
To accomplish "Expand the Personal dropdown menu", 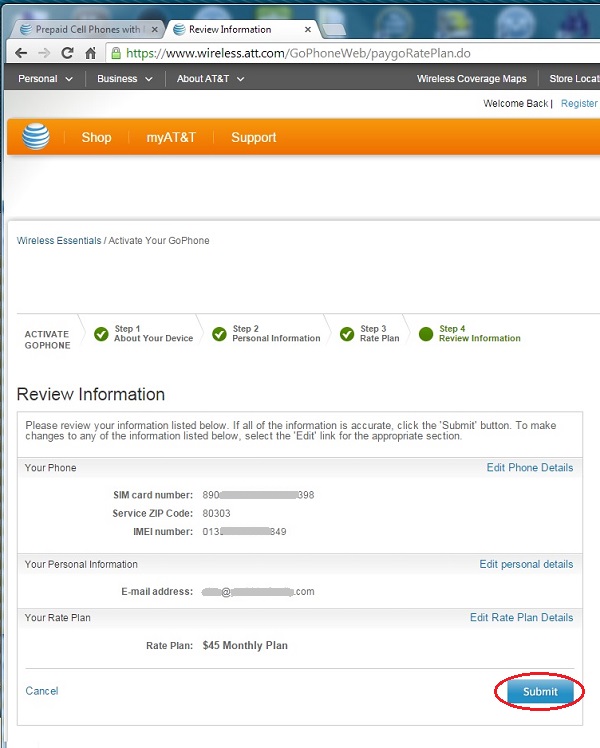I will point(45,79).
